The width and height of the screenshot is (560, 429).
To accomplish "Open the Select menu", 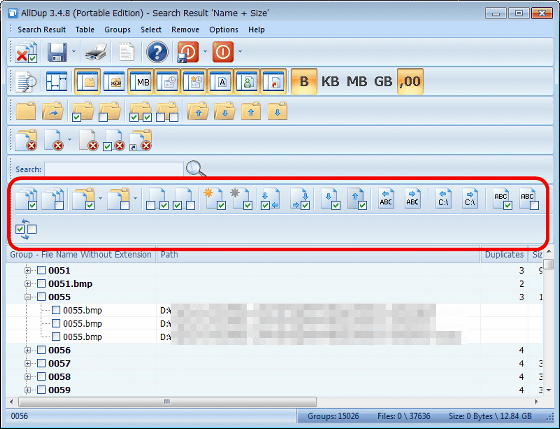I will [150, 30].
